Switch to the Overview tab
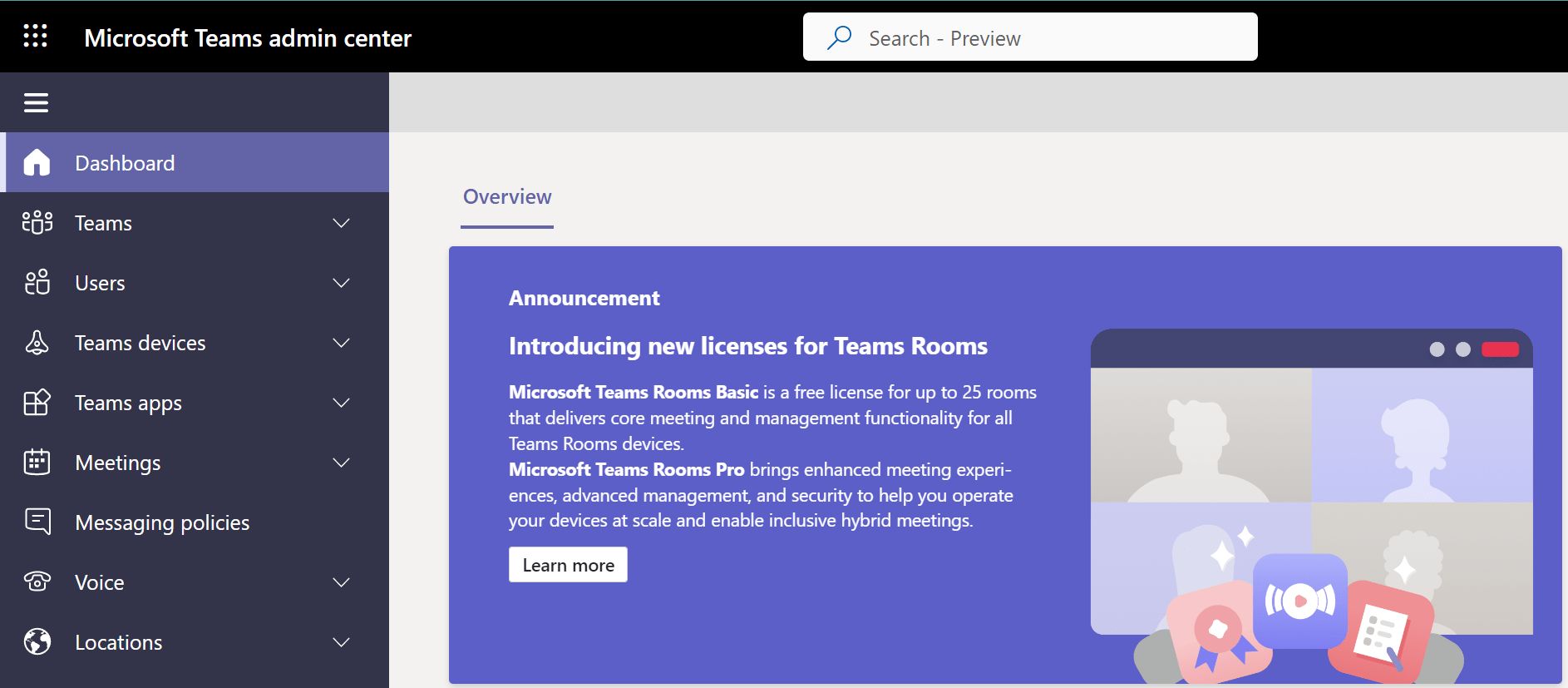 (507, 197)
